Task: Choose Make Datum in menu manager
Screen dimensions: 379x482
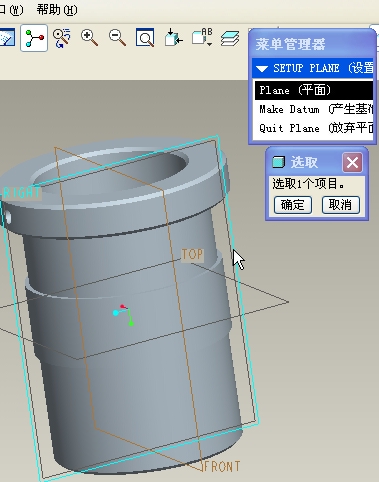Action: coord(314,109)
